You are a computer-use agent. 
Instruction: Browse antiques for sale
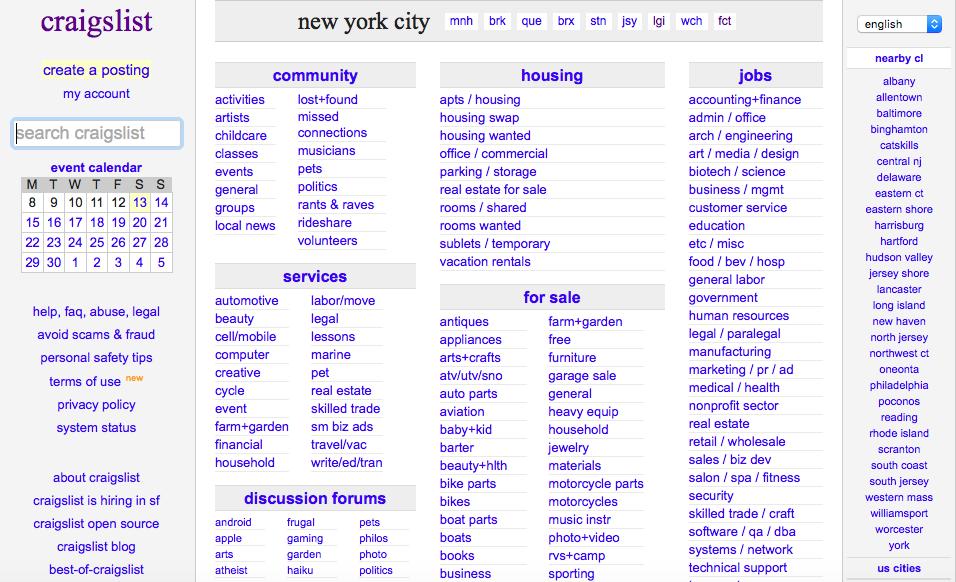tap(464, 322)
